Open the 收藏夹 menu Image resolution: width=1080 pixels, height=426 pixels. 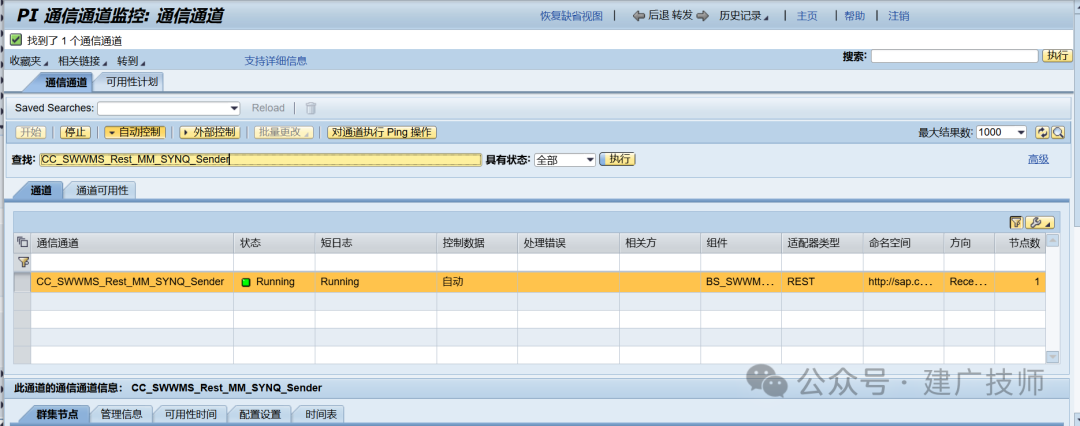point(28,61)
